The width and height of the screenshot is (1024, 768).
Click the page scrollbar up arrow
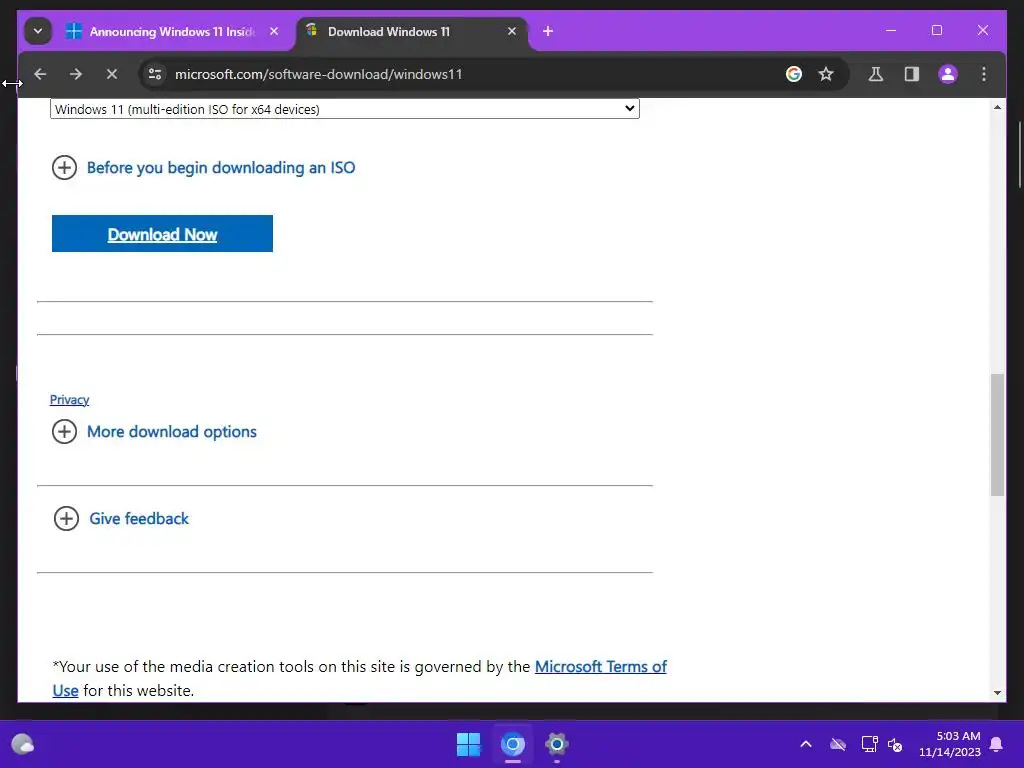[x=997, y=107]
